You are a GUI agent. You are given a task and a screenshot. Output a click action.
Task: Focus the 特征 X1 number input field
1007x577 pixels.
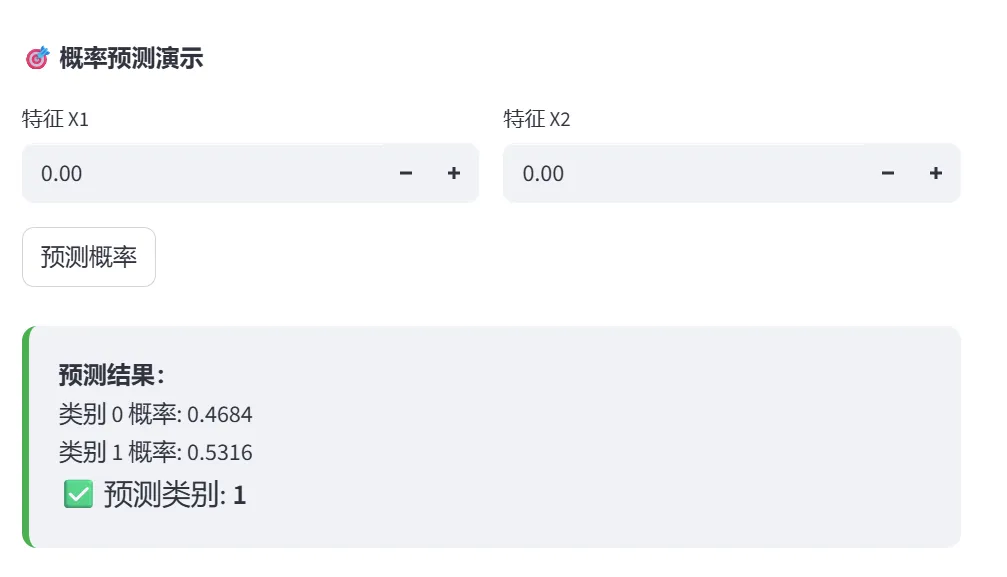(x=200, y=174)
